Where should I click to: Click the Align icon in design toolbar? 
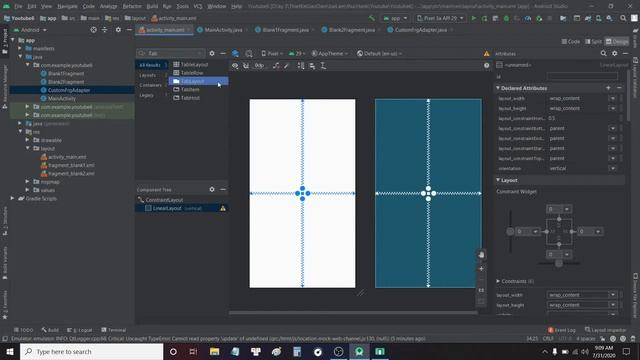[312, 66]
